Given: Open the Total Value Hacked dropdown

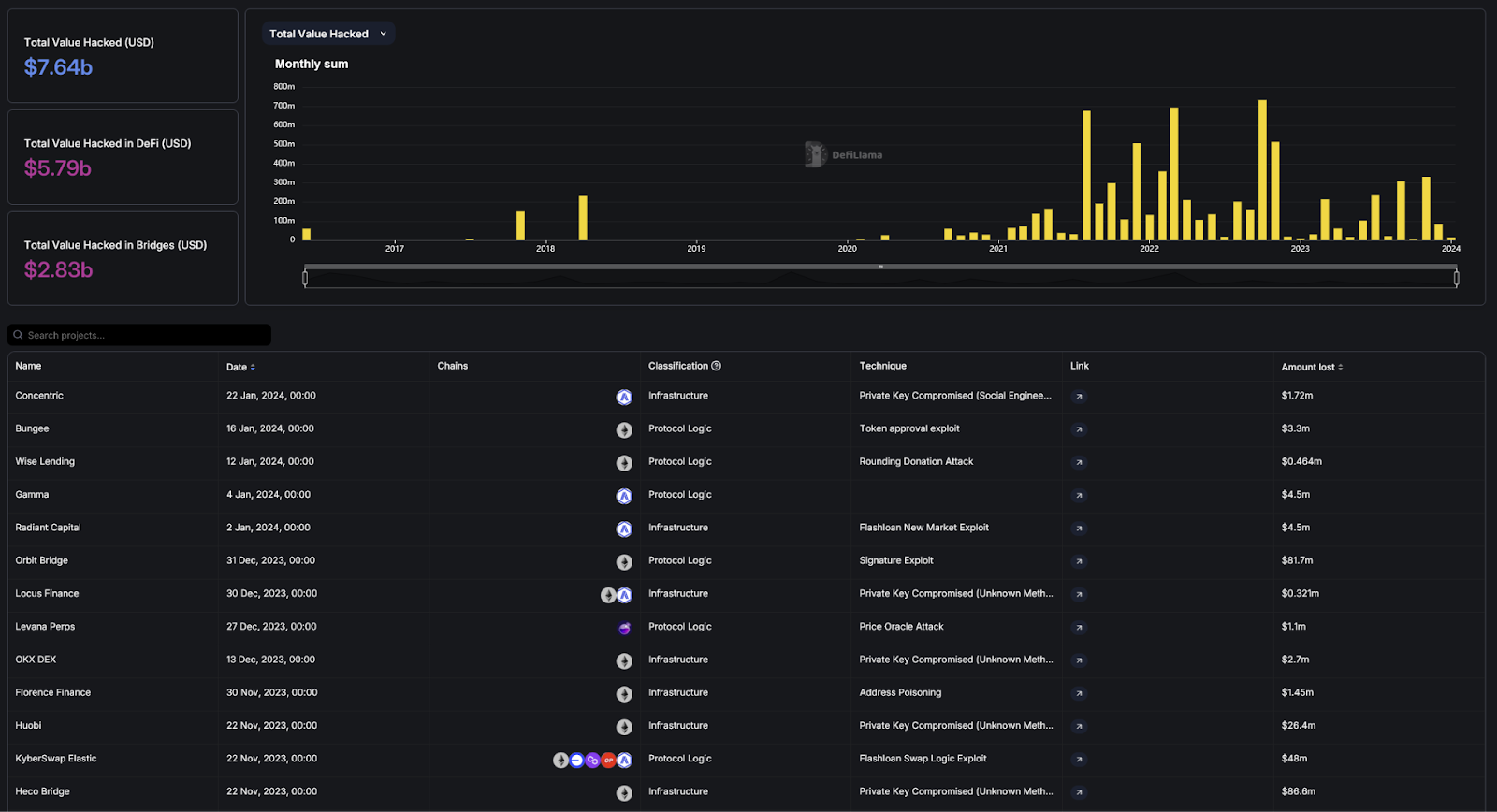Looking at the screenshot, I should pyautogui.click(x=328, y=34).
